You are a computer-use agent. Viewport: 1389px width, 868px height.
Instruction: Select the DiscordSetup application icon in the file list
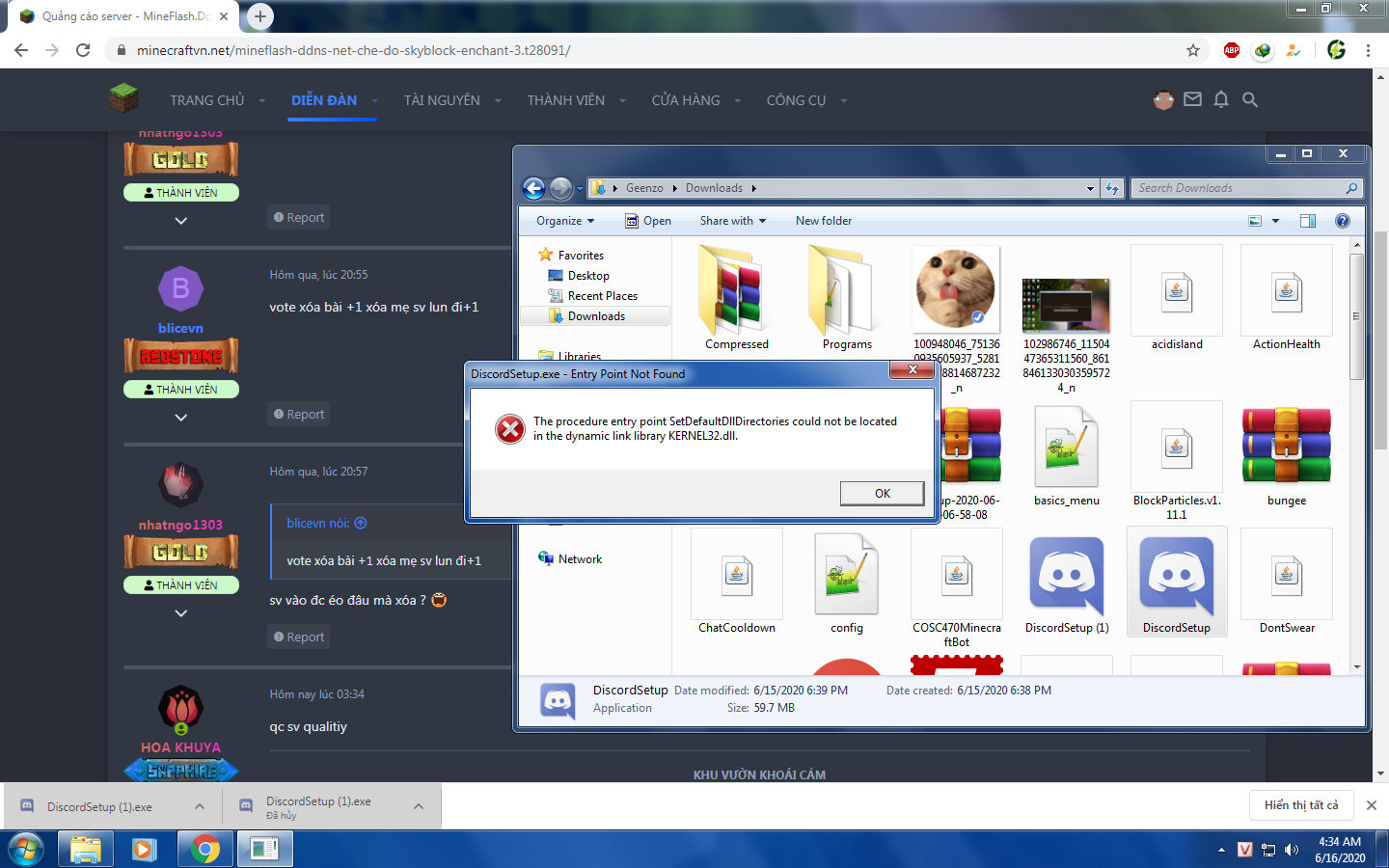pos(1177,576)
